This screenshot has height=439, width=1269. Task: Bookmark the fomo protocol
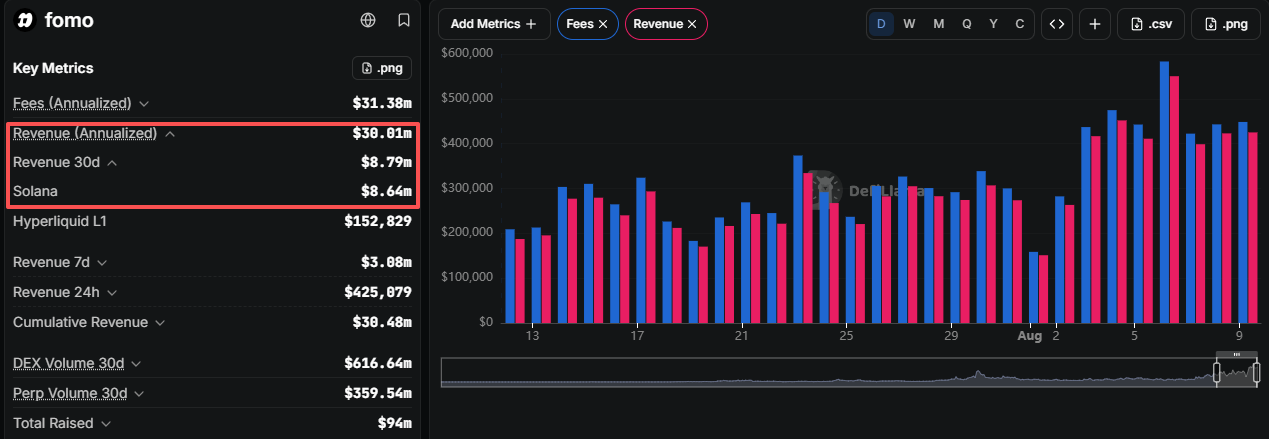click(403, 20)
